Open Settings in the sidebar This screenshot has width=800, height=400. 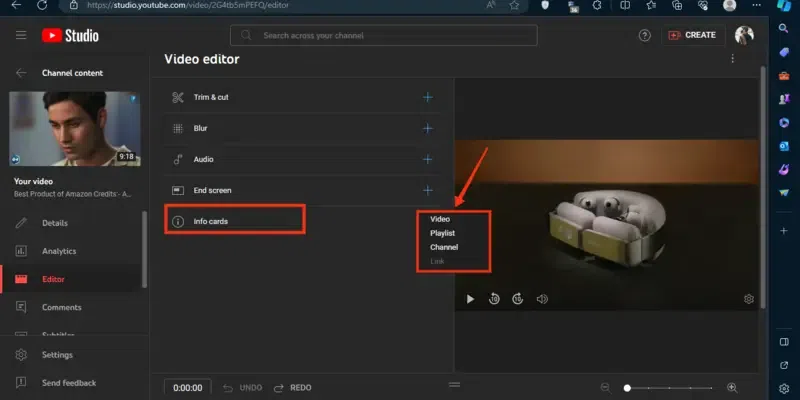coord(74,355)
